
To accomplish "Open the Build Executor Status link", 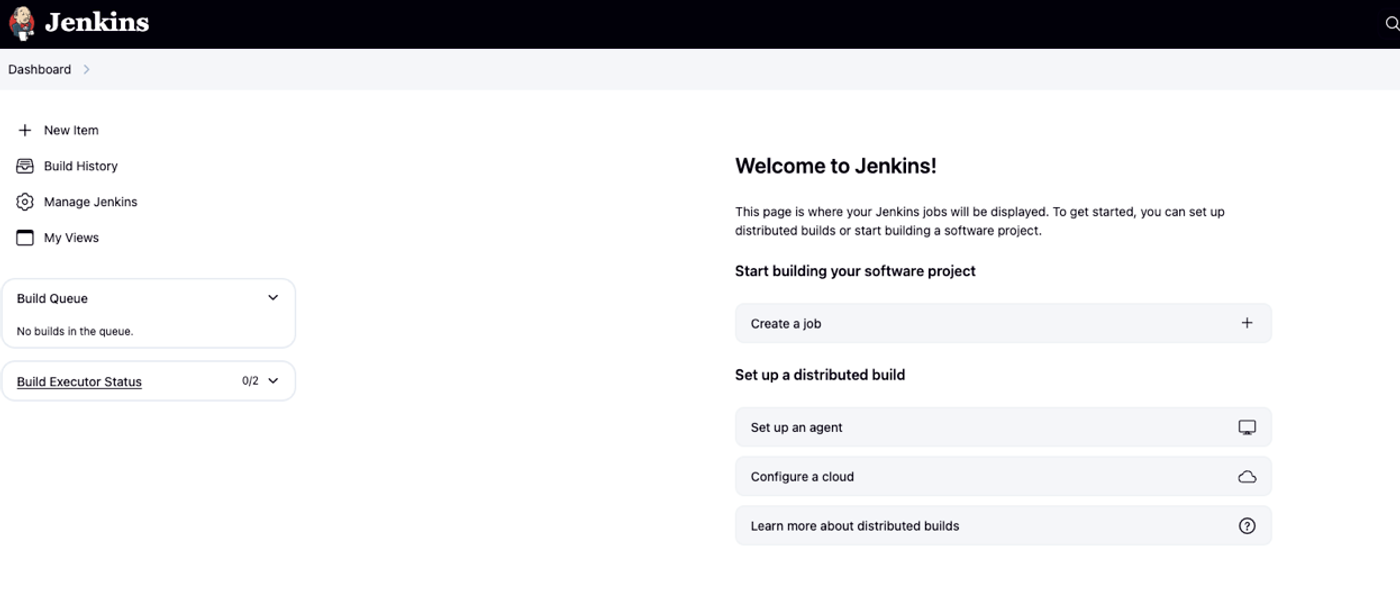I will pos(79,382).
